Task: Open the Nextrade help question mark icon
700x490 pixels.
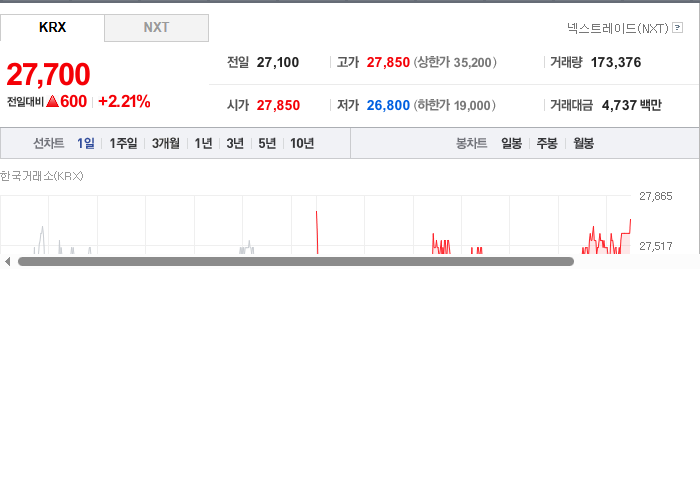Action: 677,28
